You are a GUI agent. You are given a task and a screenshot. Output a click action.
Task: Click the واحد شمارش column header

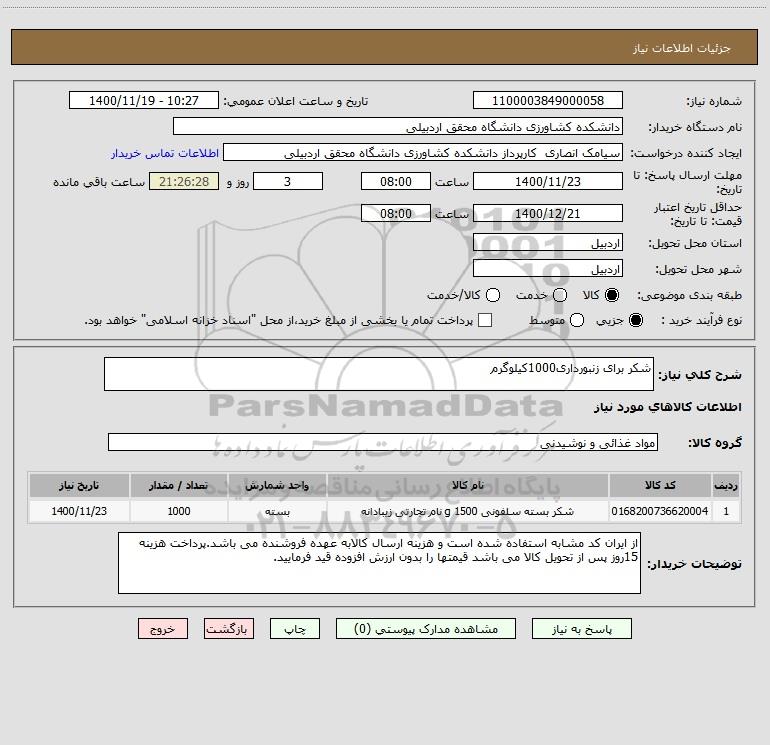pos(277,485)
